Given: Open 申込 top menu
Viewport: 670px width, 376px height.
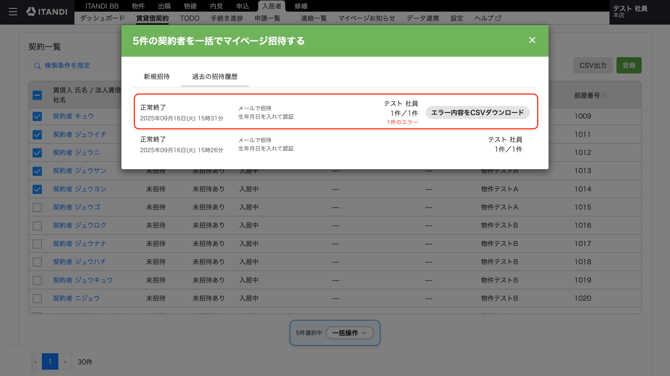Looking at the screenshot, I should [242, 6].
